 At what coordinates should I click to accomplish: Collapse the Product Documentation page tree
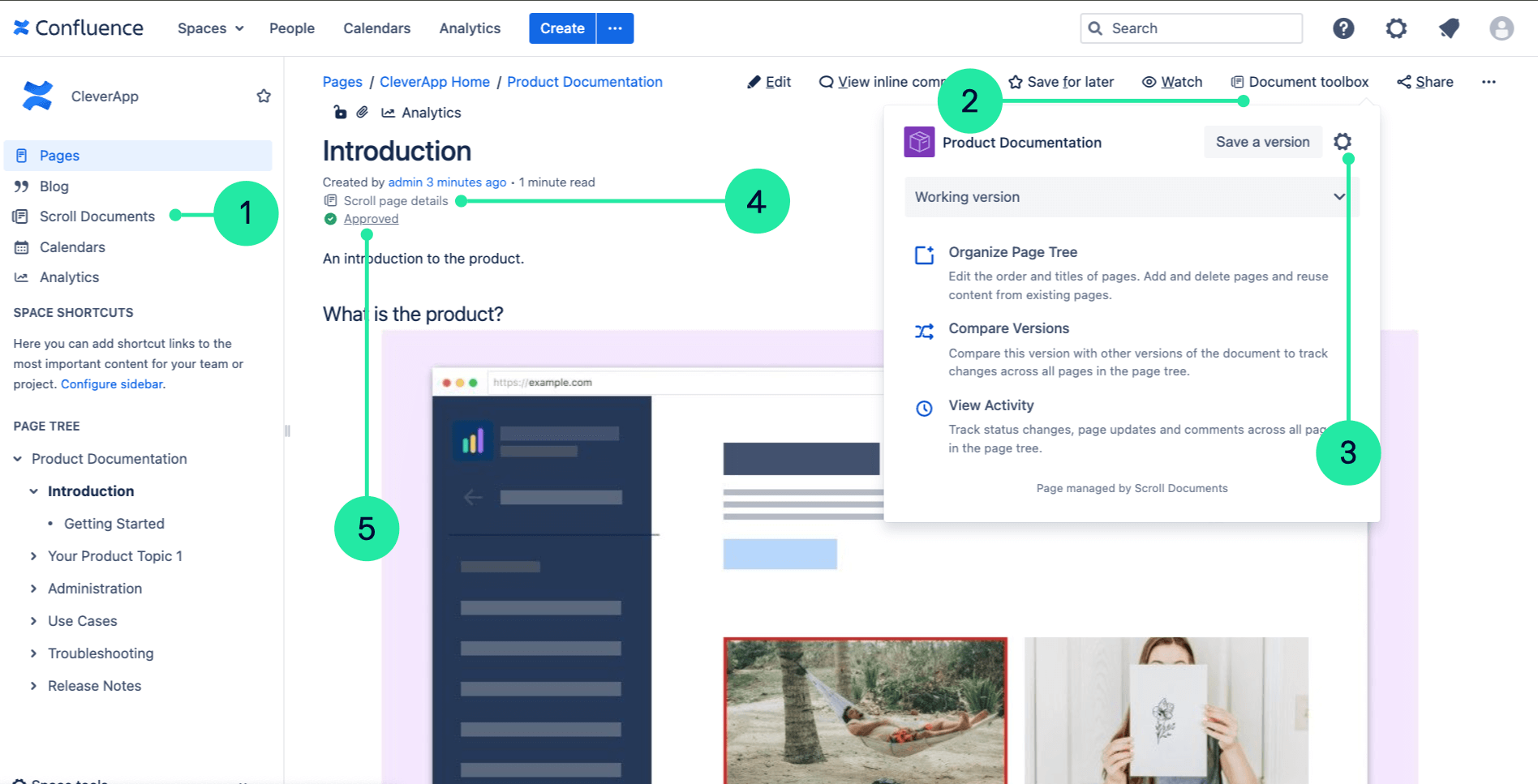[18, 459]
